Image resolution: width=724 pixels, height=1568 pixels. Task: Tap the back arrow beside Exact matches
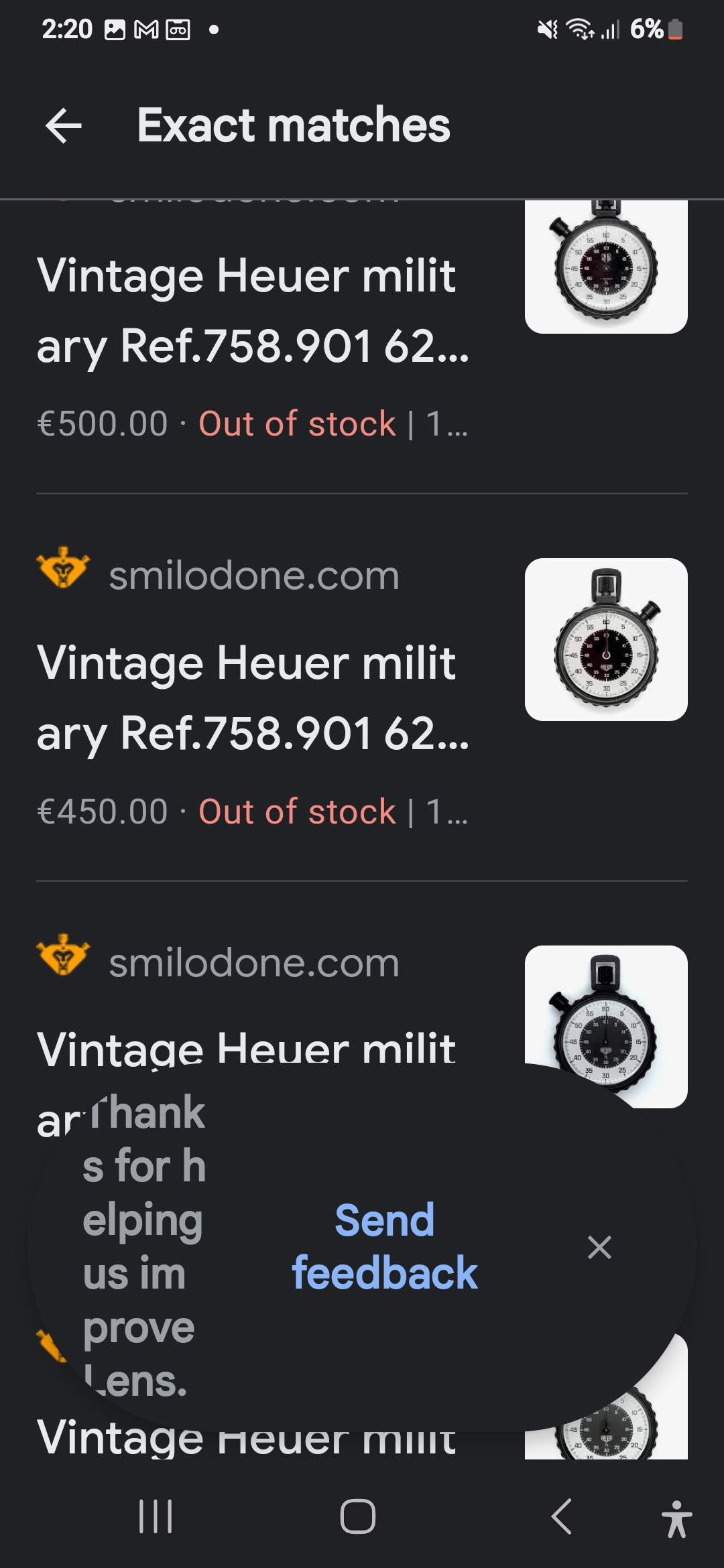[64, 125]
